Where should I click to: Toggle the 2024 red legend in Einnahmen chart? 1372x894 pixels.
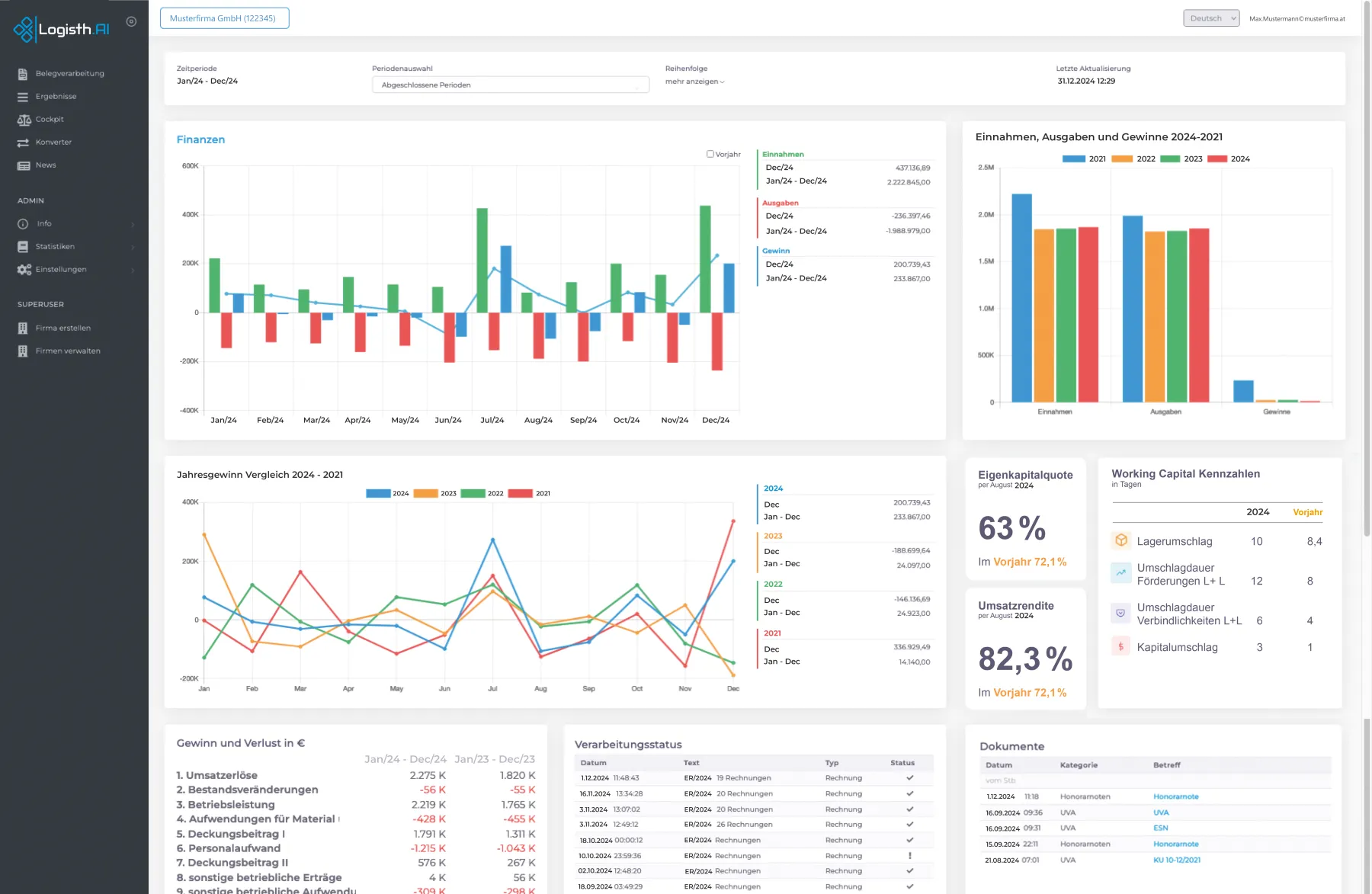click(1217, 159)
